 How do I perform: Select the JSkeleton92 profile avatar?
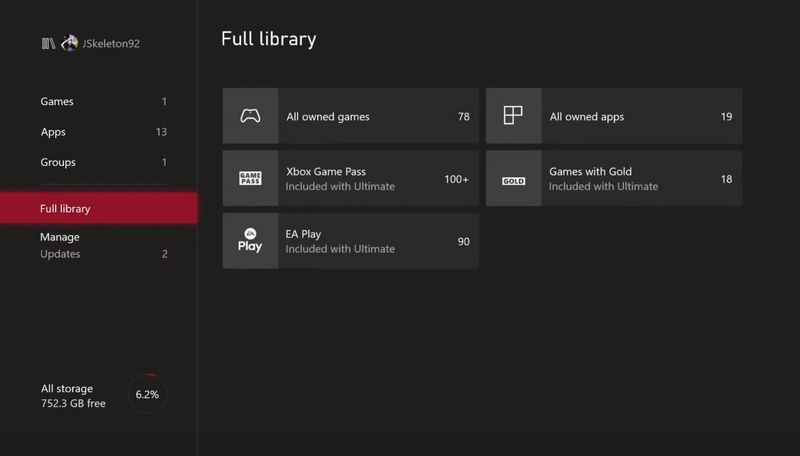[x=69, y=43]
